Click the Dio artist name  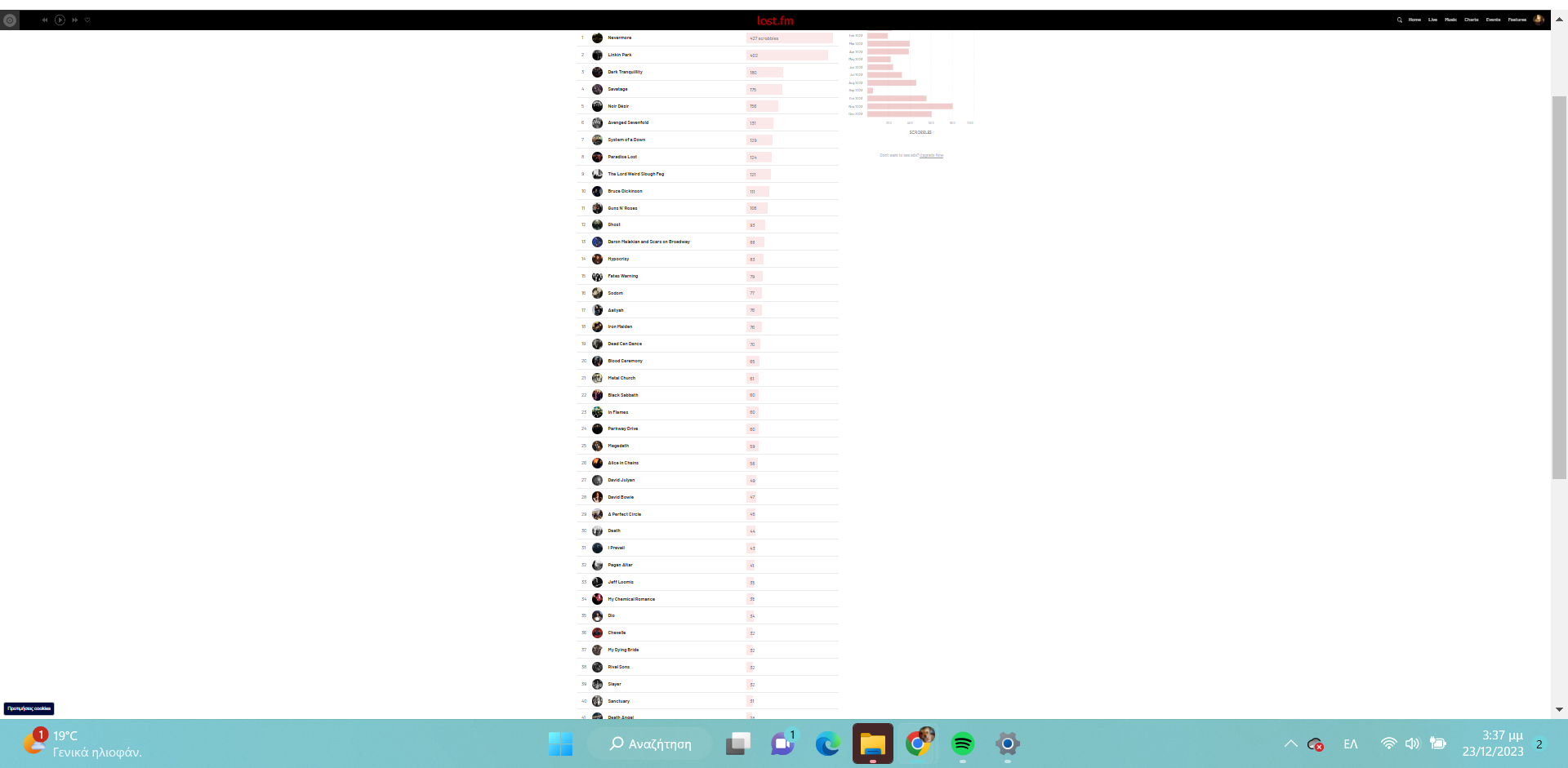point(611,615)
